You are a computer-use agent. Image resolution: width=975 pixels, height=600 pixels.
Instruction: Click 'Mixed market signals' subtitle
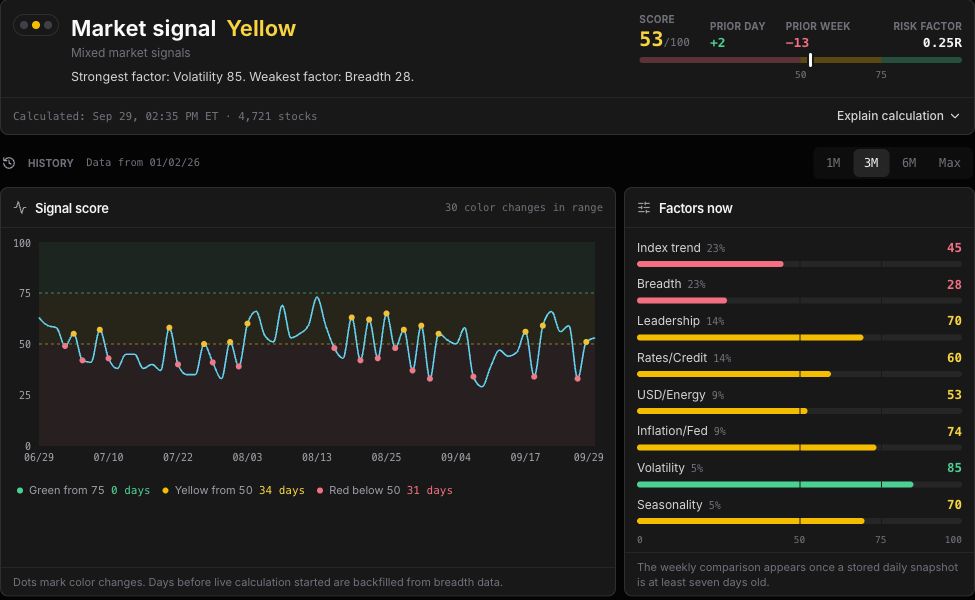point(131,53)
